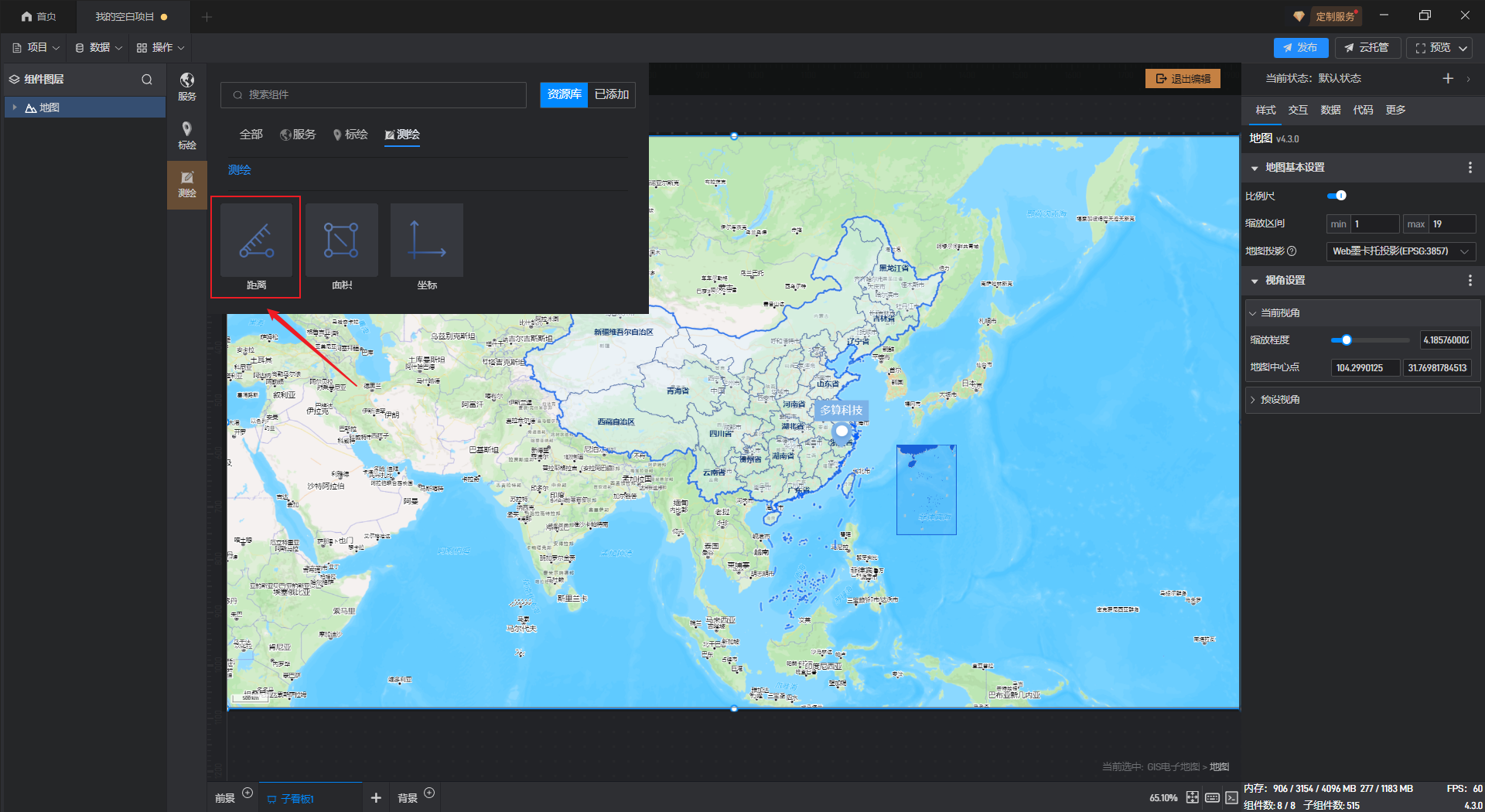Switch to the 数据 properties tab
Screen dimensions: 1485x812
pos(1330,110)
